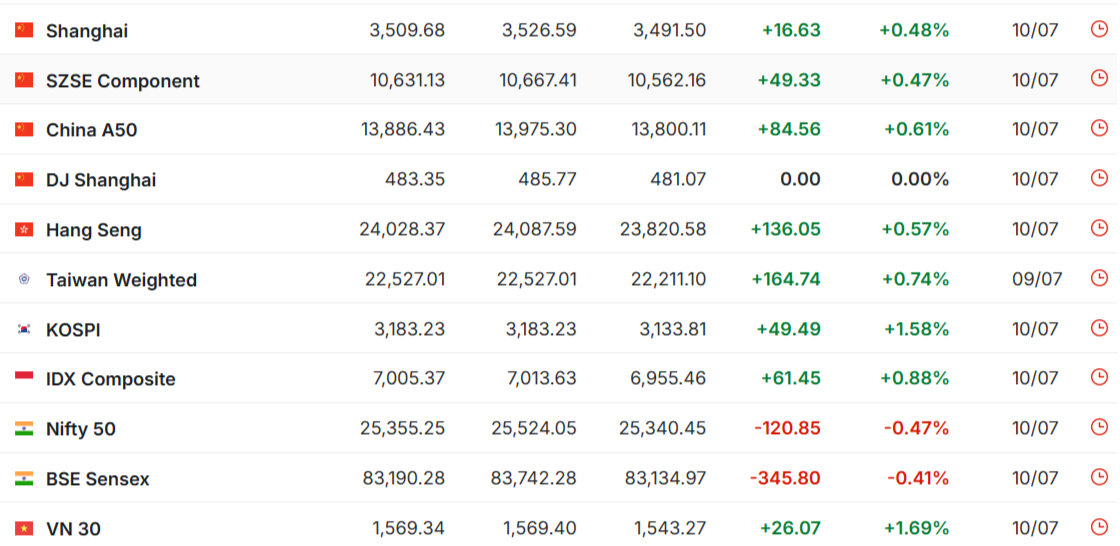Open the Hang Seng index link
1120x546 pixels.
coord(94,230)
